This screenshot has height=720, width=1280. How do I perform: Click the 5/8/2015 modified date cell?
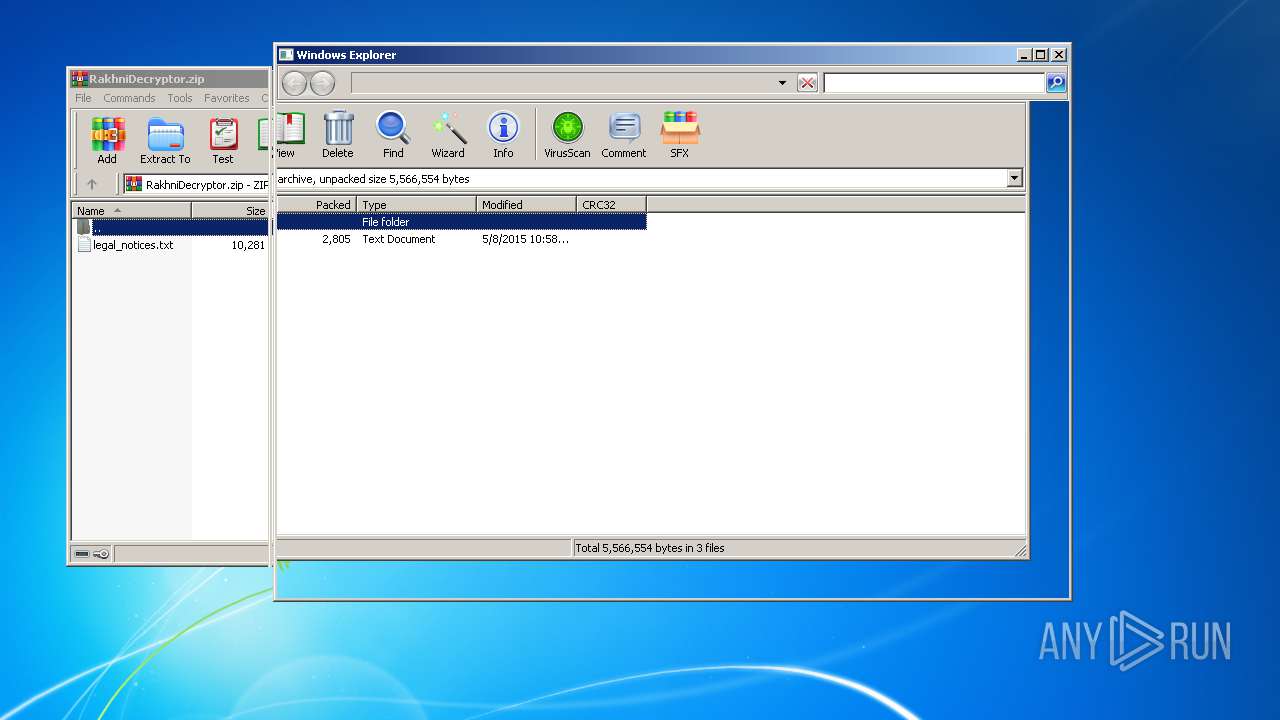[525, 239]
